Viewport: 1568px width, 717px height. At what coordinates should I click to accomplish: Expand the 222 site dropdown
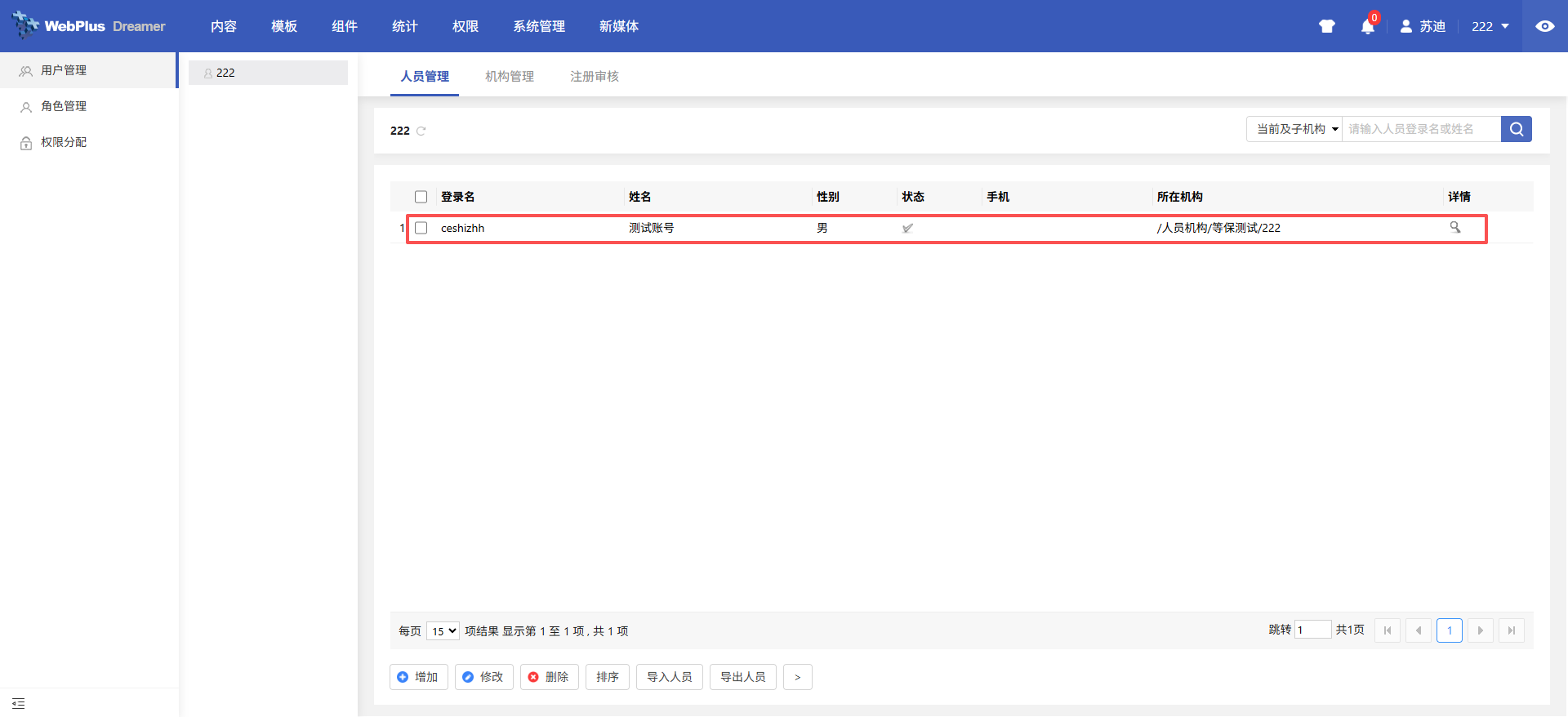(x=1490, y=26)
